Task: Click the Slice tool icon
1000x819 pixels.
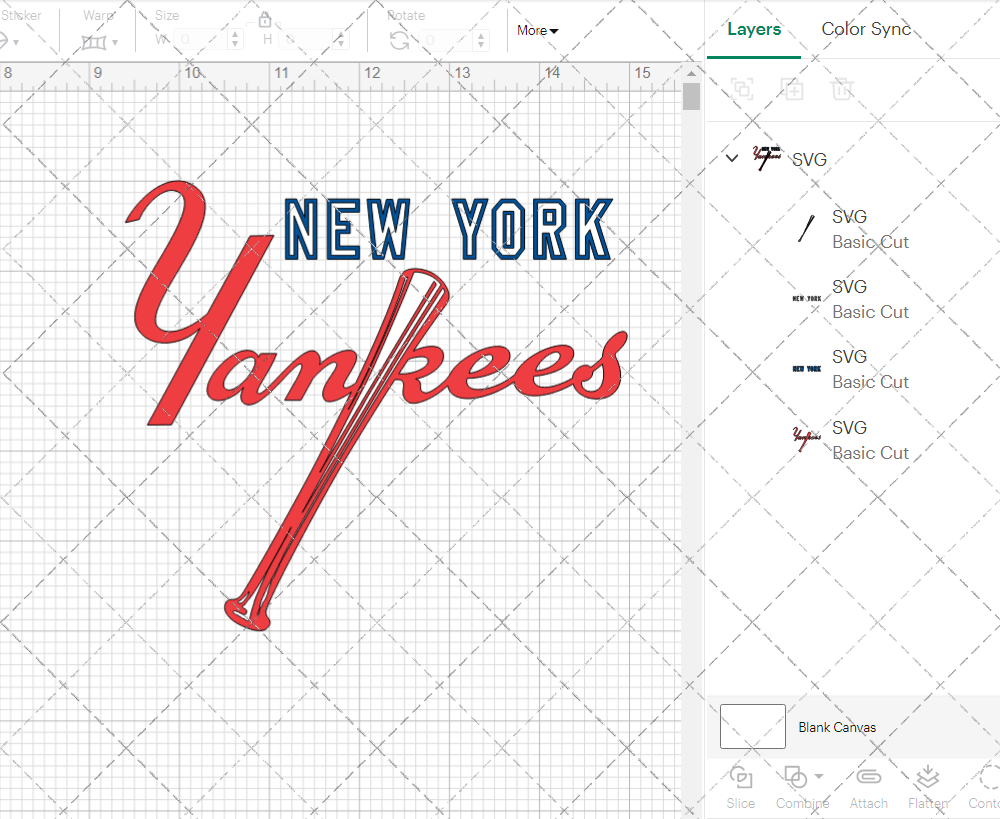Action: [740, 778]
